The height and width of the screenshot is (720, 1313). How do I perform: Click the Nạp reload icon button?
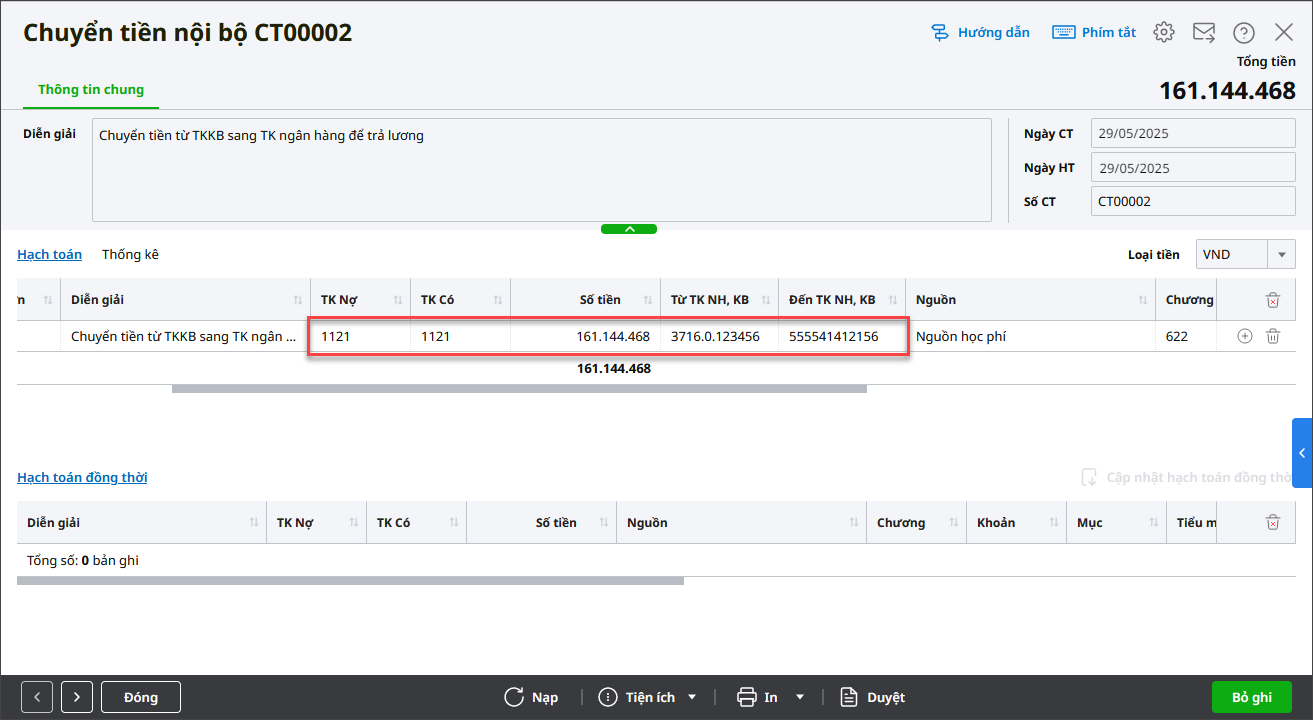(x=531, y=697)
